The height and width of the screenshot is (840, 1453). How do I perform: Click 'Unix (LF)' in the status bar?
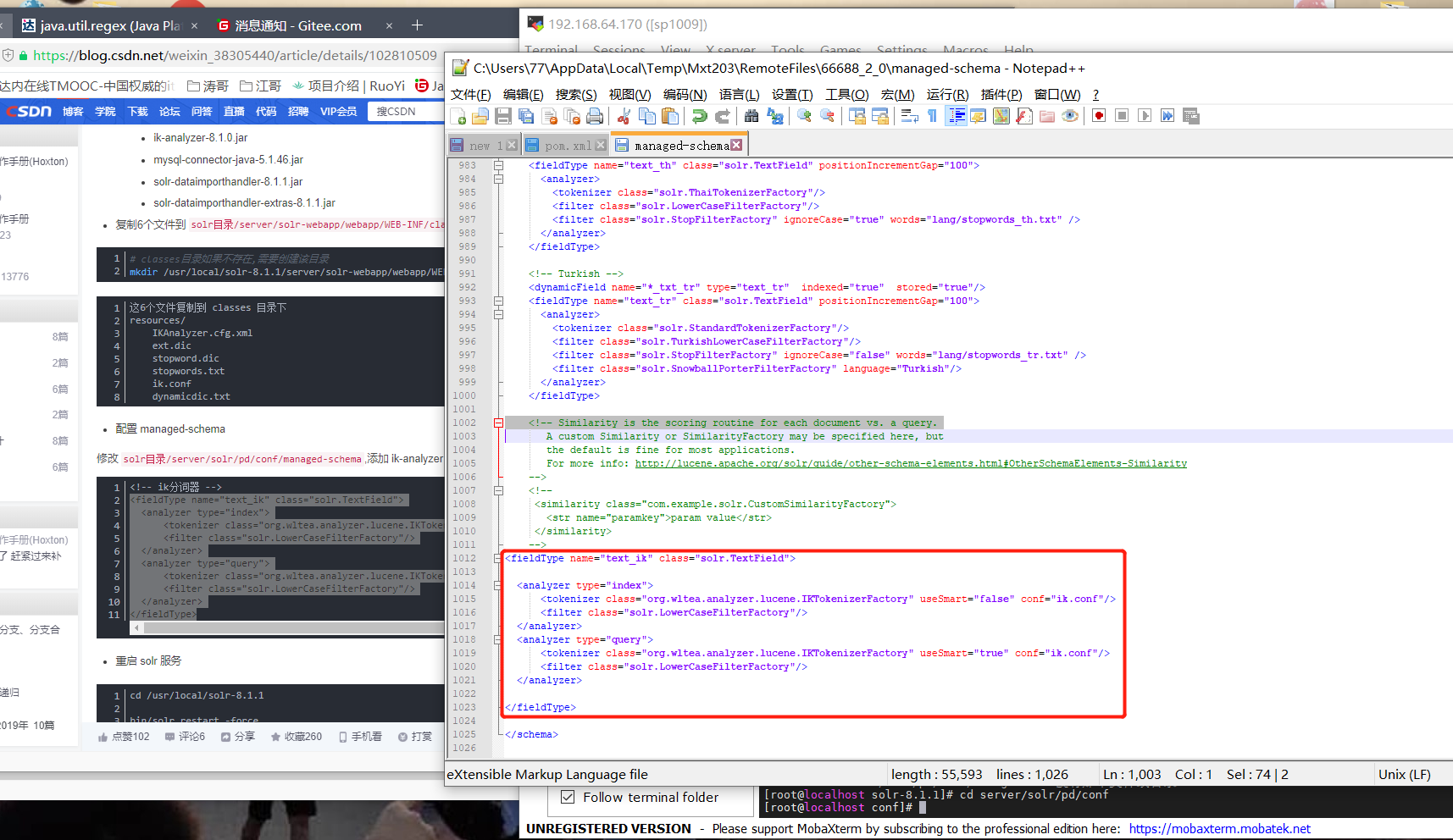(1404, 774)
